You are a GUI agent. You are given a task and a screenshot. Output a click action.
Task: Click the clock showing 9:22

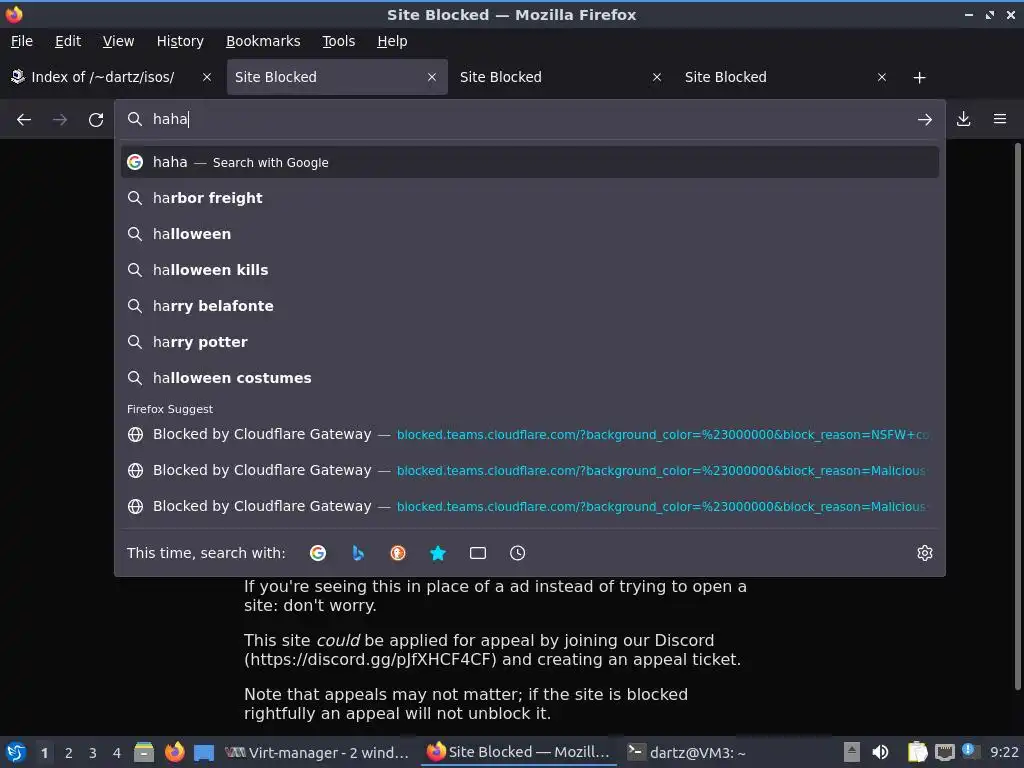pos(1004,752)
